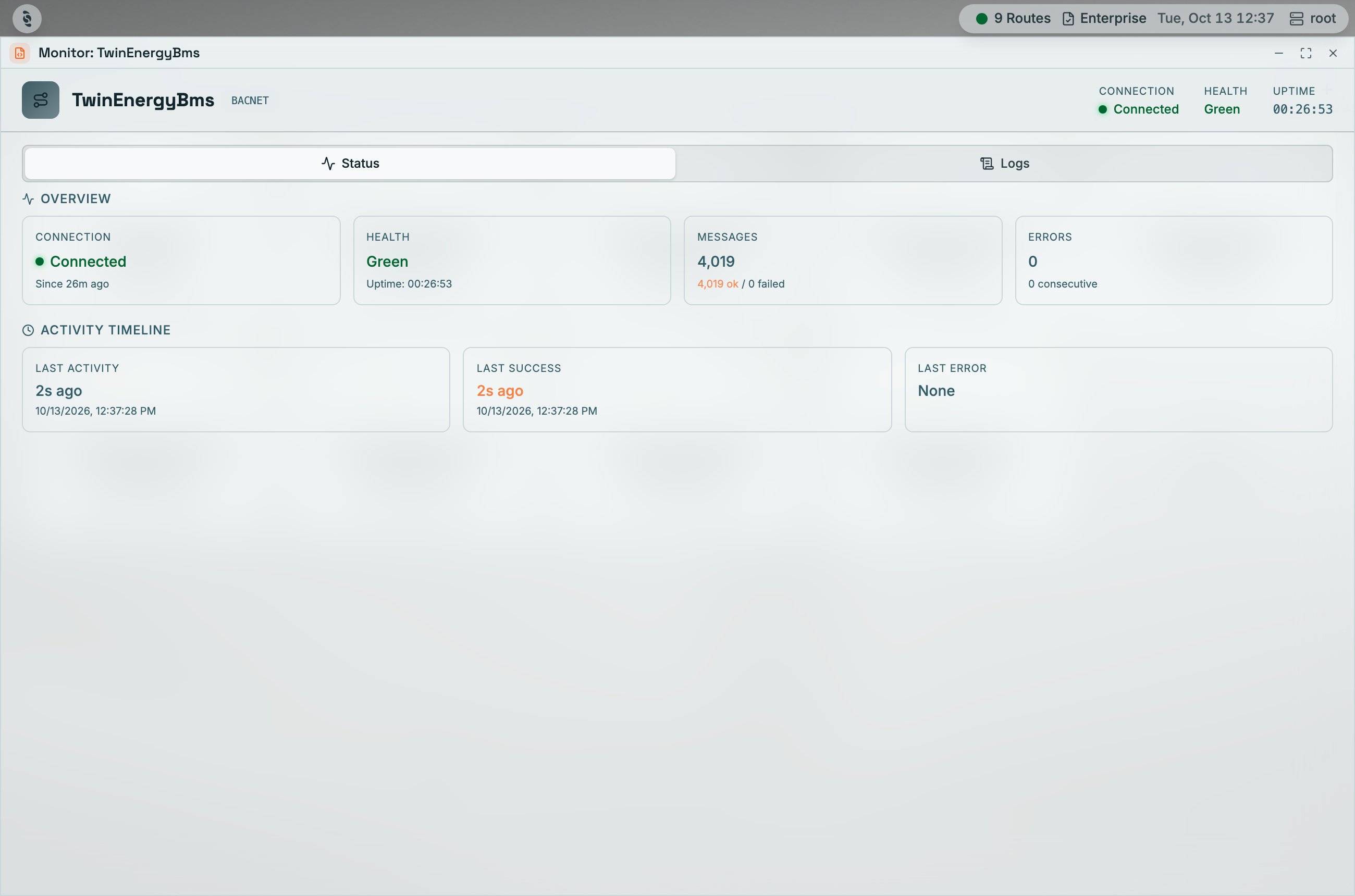Click the TwinEnergyBms heading

pos(143,100)
